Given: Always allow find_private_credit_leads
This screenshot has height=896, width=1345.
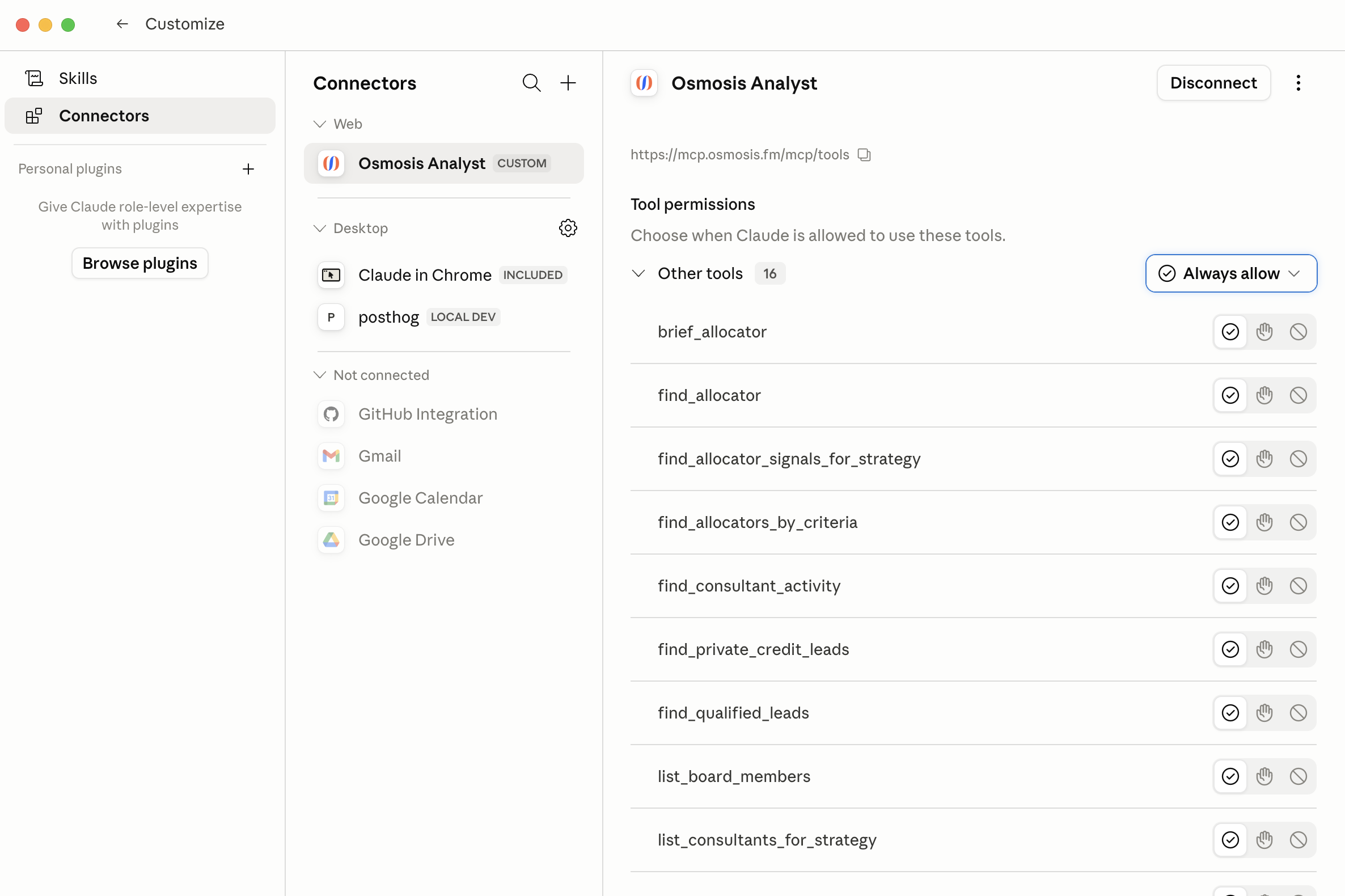Looking at the screenshot, I should click(1230, 649).
